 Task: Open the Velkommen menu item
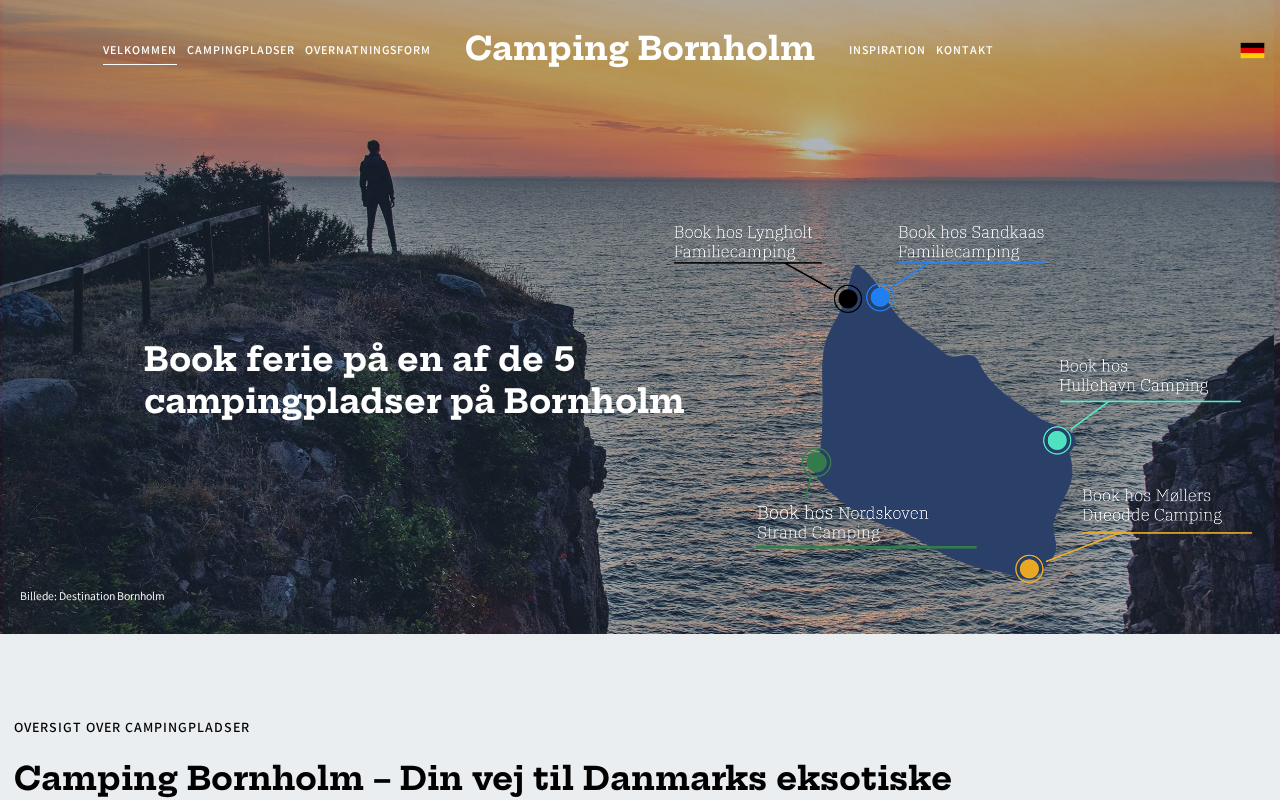coord(140,50)
